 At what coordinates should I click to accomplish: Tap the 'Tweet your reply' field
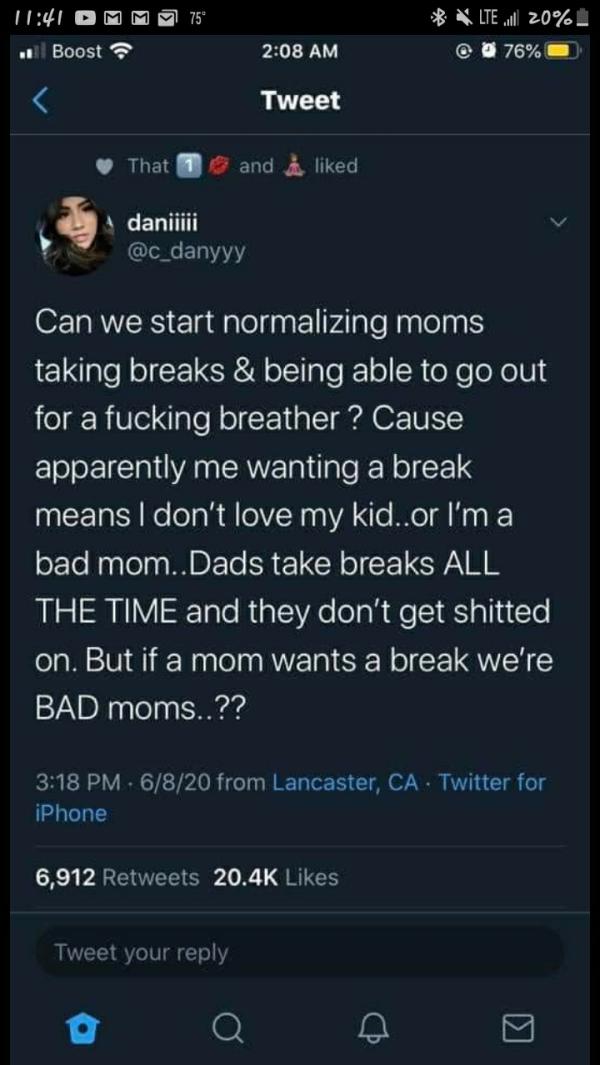[300, 952]
